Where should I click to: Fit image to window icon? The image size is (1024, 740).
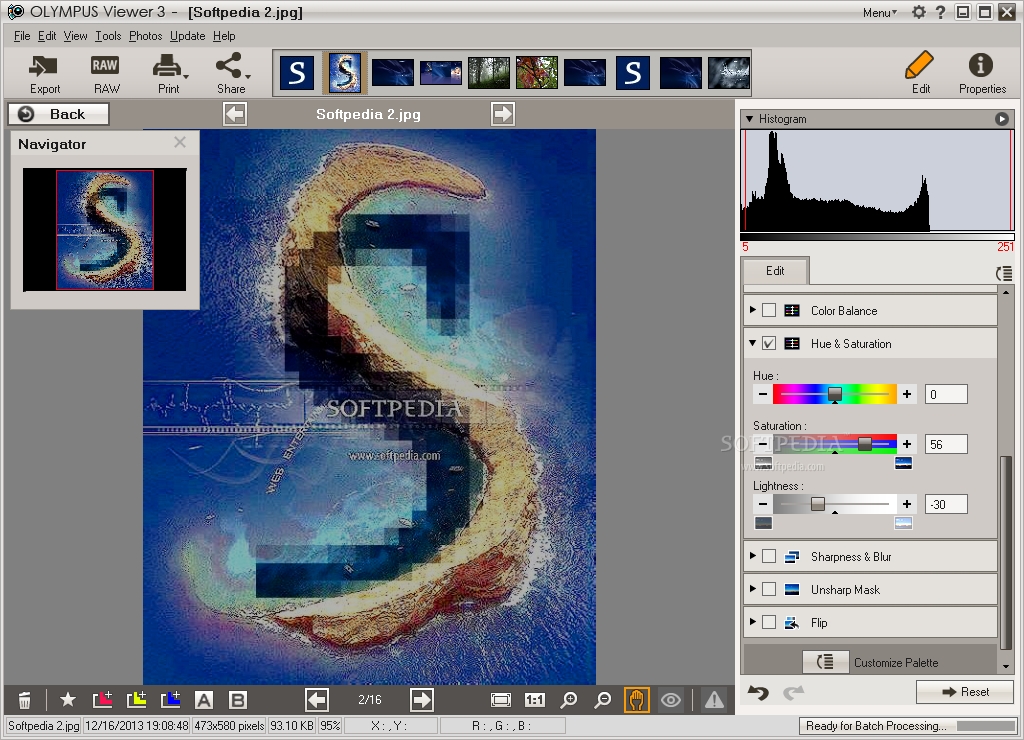(x=501, y=700)
